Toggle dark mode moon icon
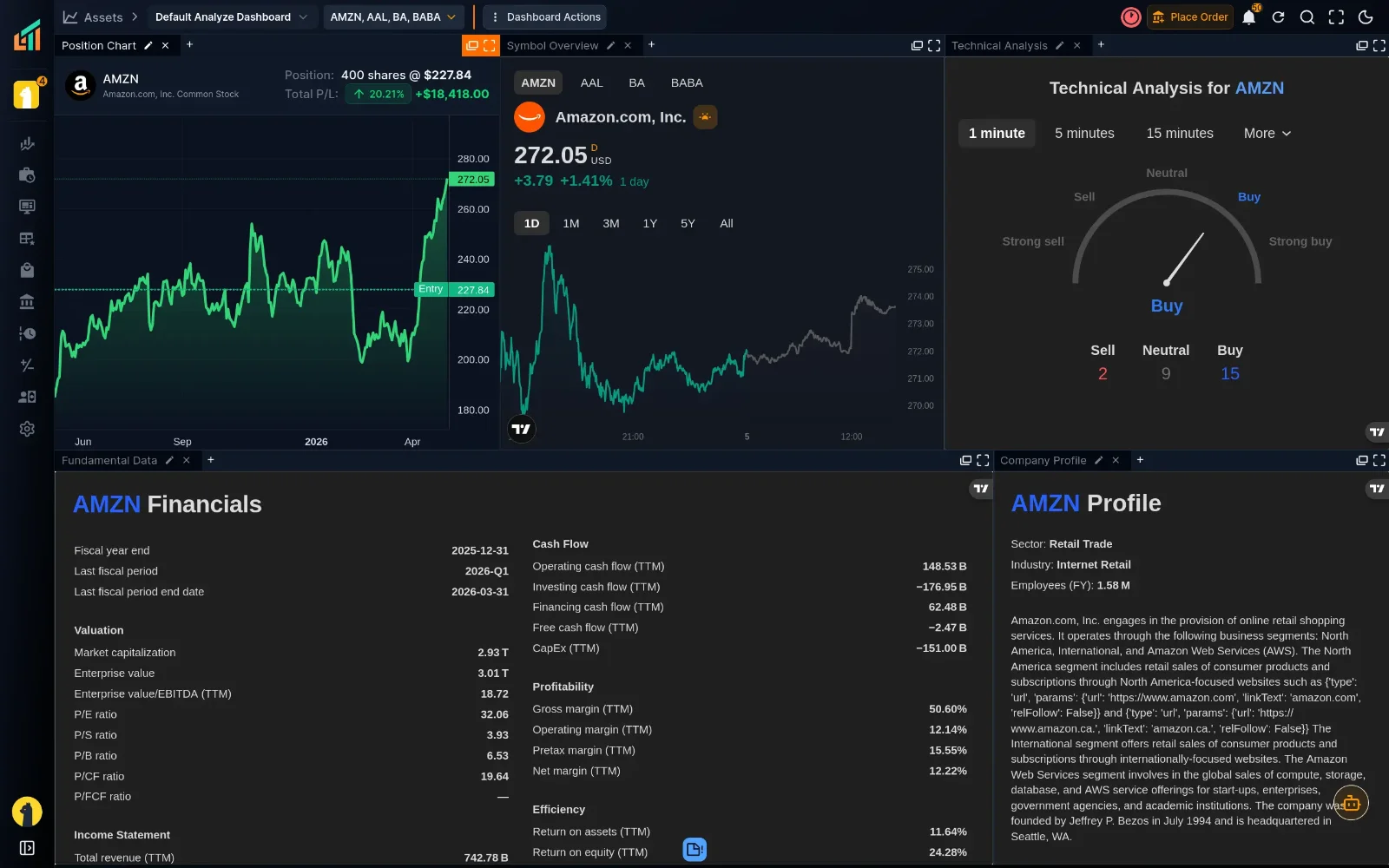 [x=1366, y=17]
